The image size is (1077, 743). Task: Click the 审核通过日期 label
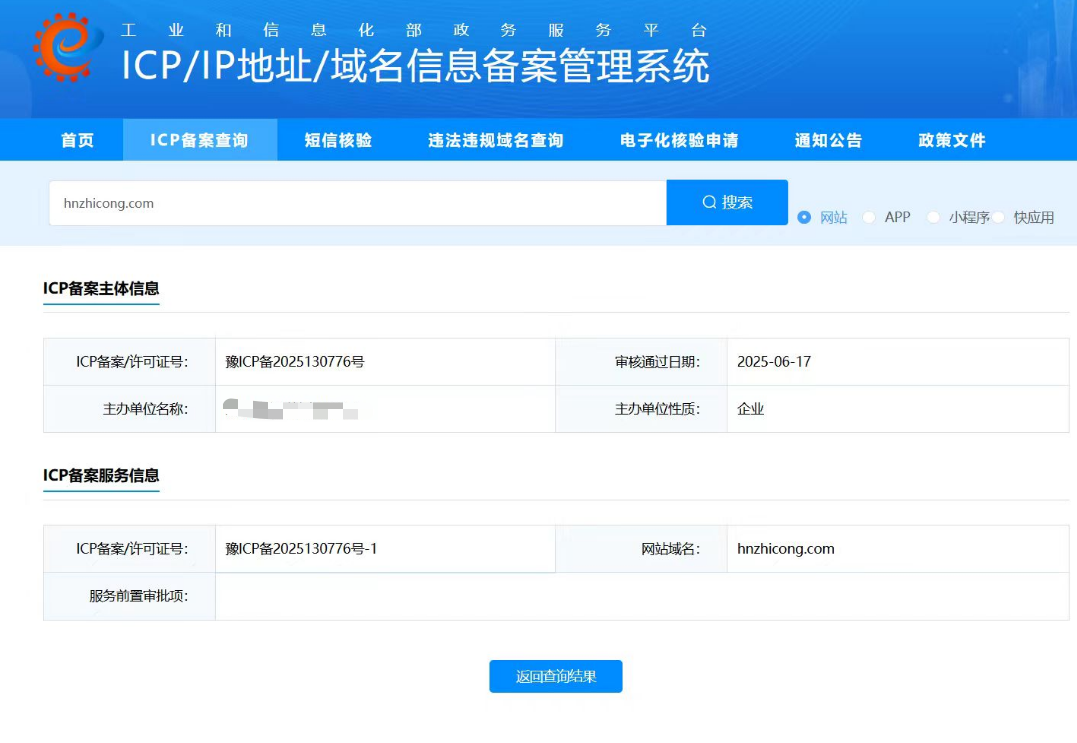tap(657, 362)
